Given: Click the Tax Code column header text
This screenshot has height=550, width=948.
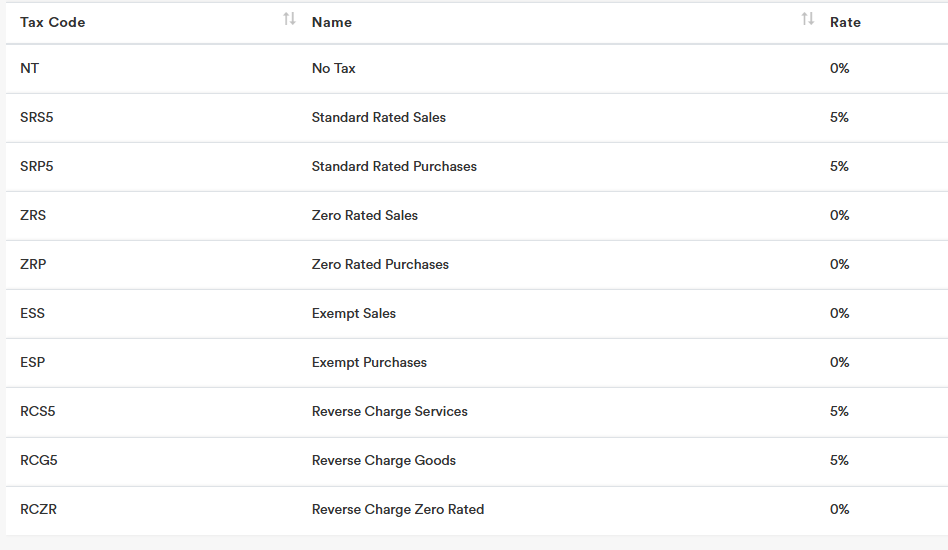Looking at the screenshot, I should (x=53, y=22).
